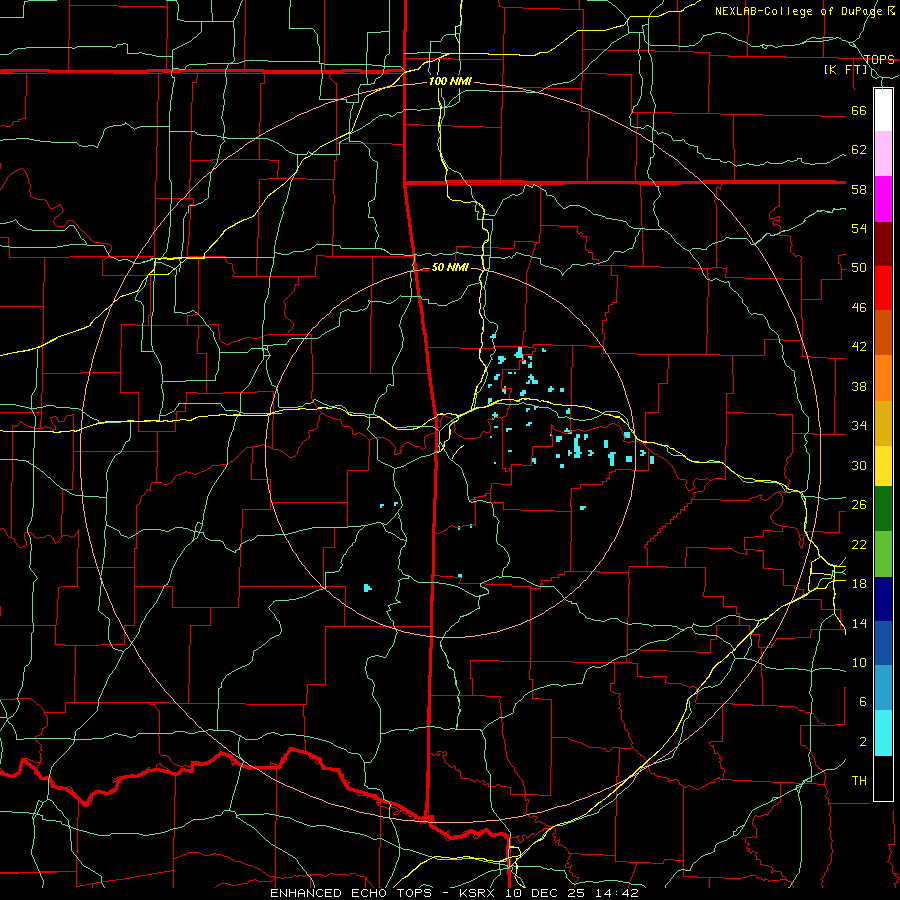Click the 'TOPS' legend title

[x=879, y=60]
